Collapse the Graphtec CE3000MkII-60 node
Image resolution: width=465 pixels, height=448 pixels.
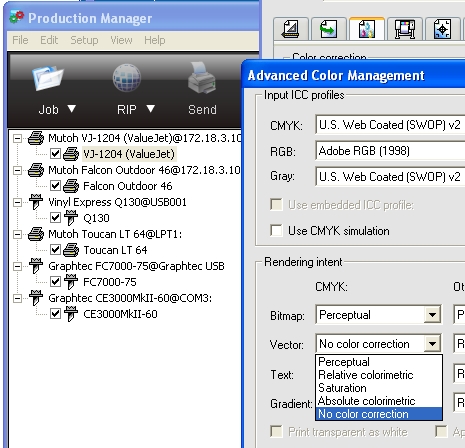pyautogui.click(x=17, y=298)
